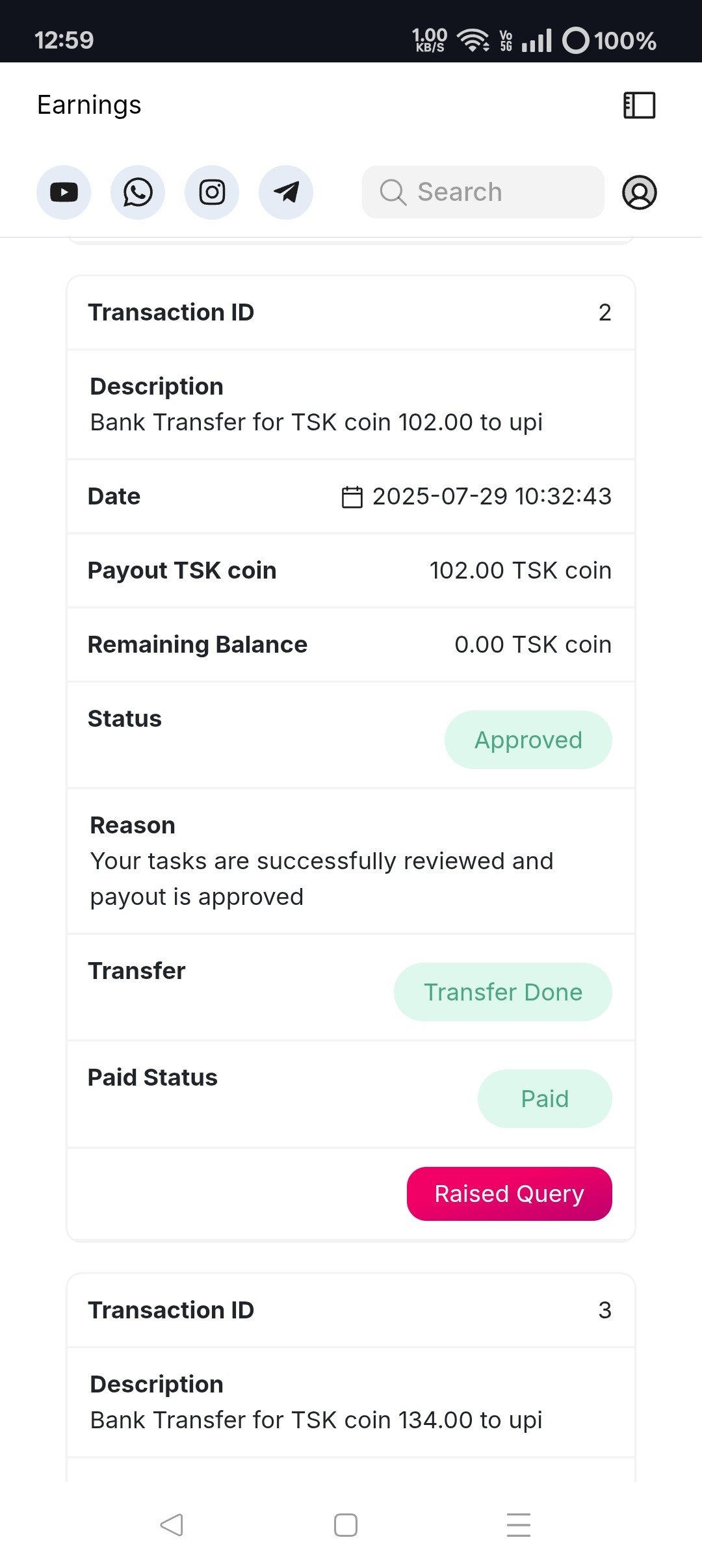
Task: Click the calendar icon beside the date
Action: coord(352,497)
